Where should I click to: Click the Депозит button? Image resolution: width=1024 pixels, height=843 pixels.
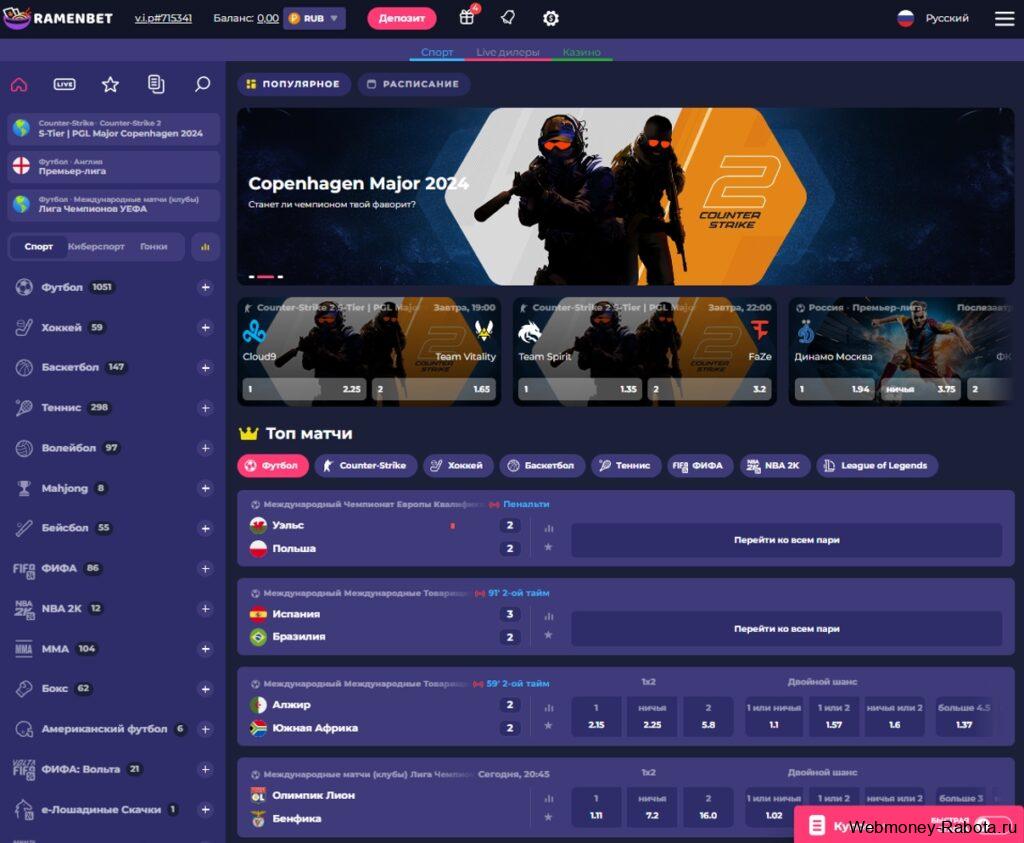click(402, 18)
